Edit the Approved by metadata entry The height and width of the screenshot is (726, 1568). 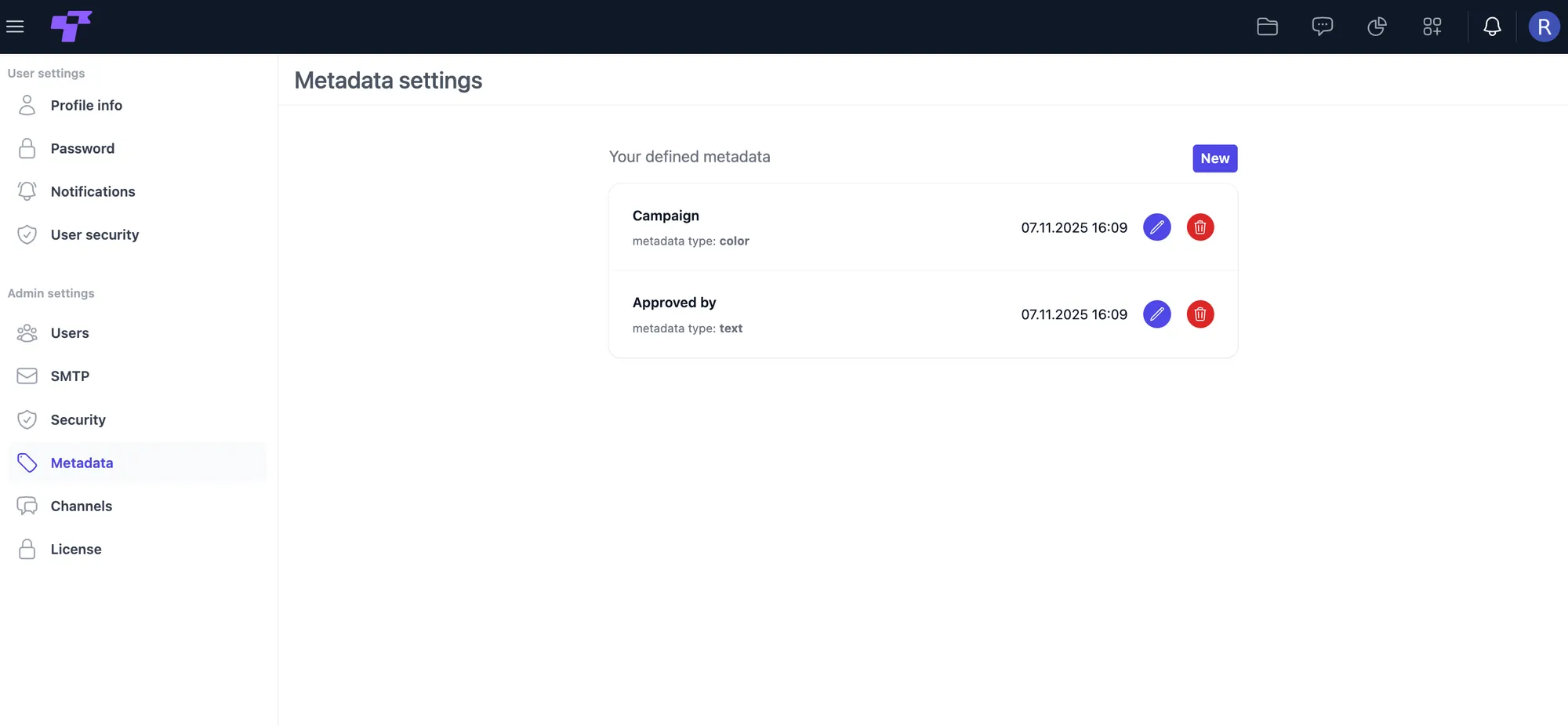point(1156,314)
